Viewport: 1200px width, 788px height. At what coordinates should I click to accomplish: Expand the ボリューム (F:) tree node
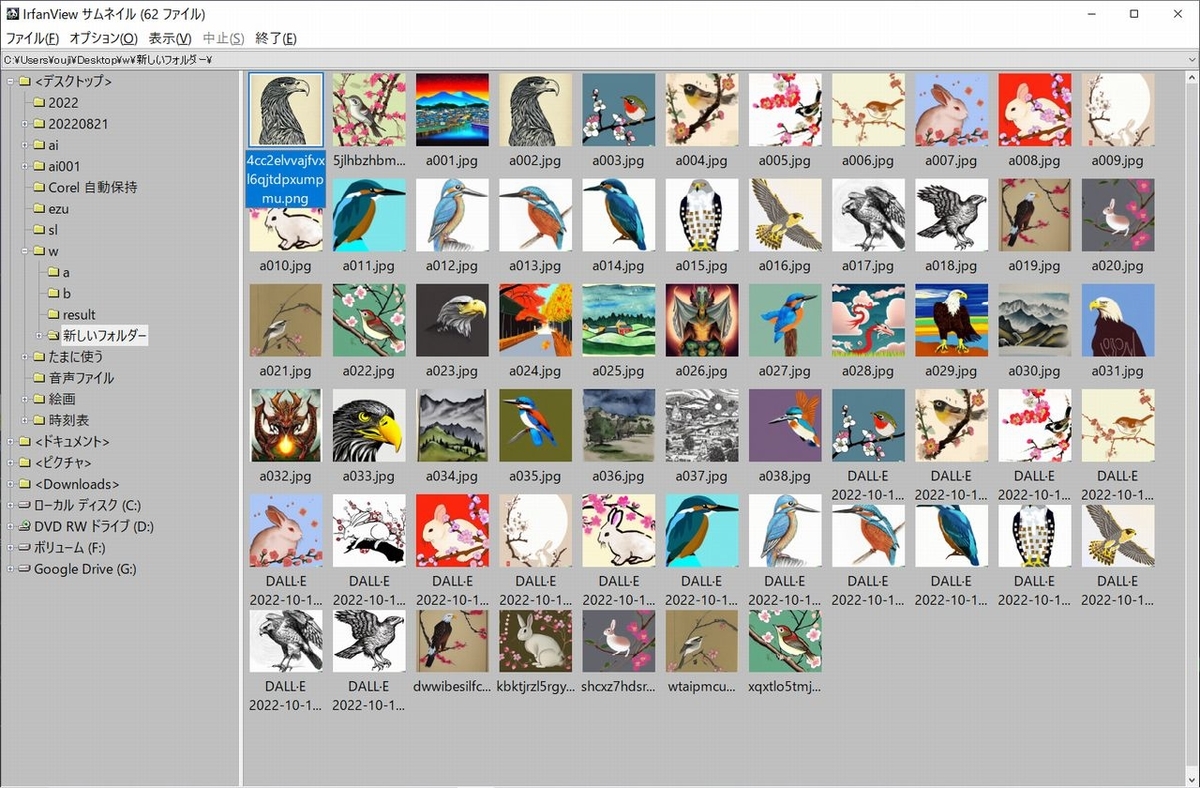pyautogui.click(x=10, y=548)
